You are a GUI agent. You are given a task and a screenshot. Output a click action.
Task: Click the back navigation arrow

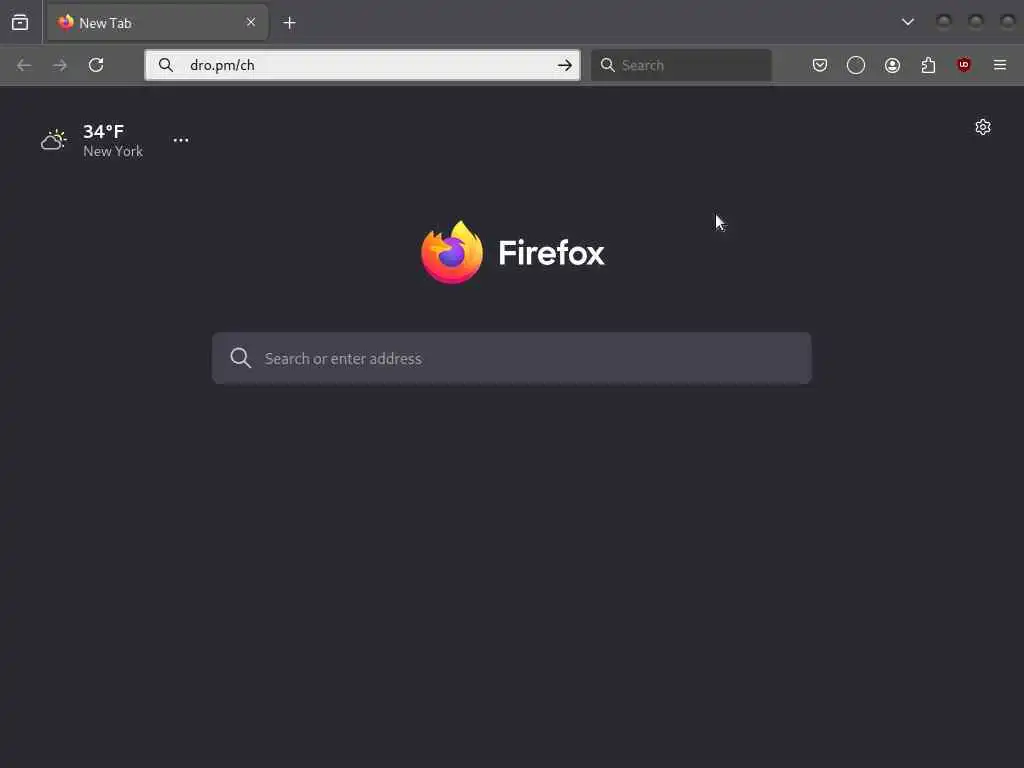(x=24, y=65)
